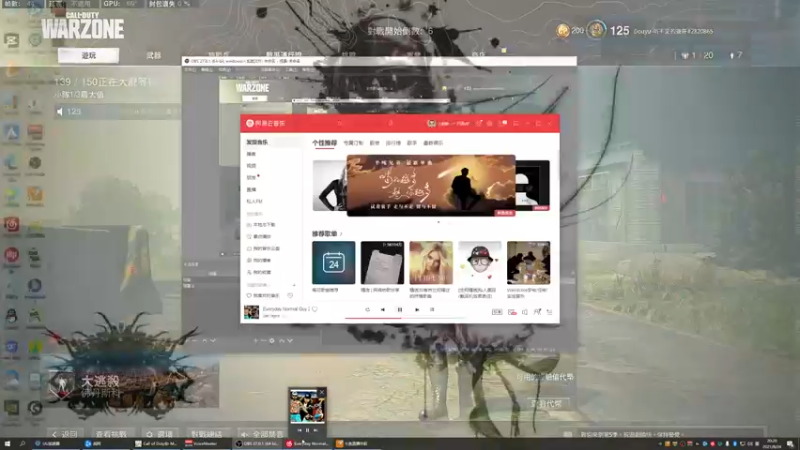Open listen-together icon in player bar
This screenshot has width=800, height=450.
tap(537, 312)
